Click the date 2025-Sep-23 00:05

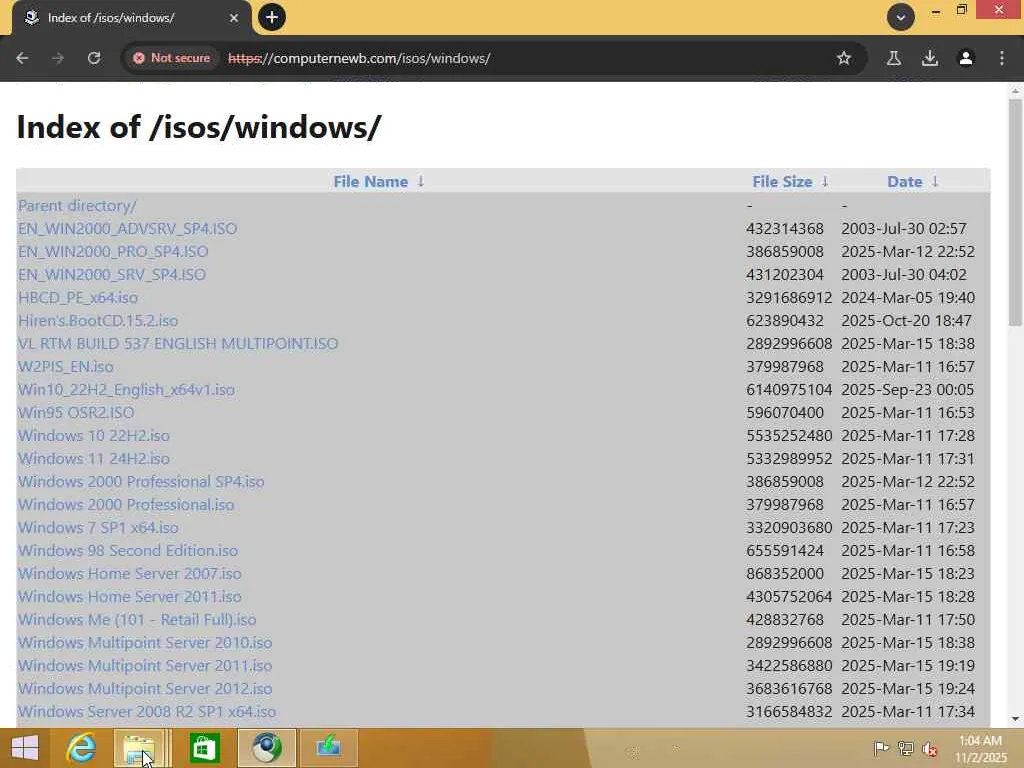click(908, 390)
